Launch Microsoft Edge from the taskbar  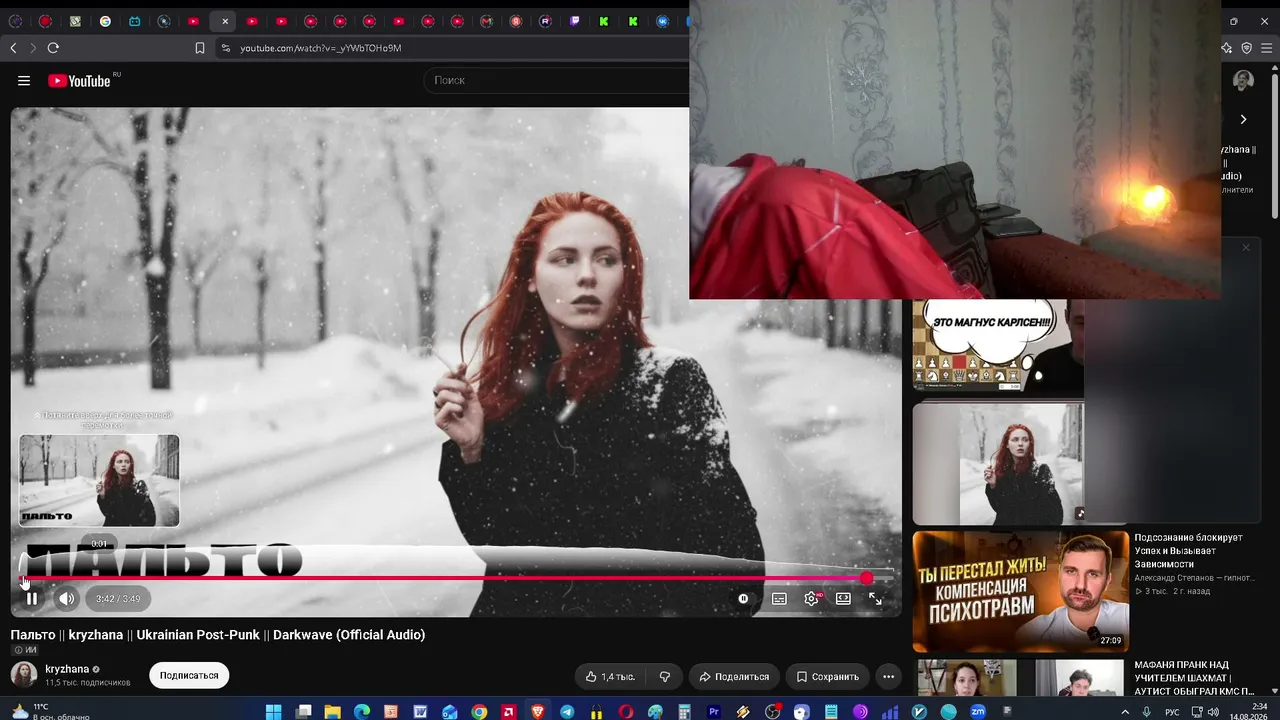(362, 712)
